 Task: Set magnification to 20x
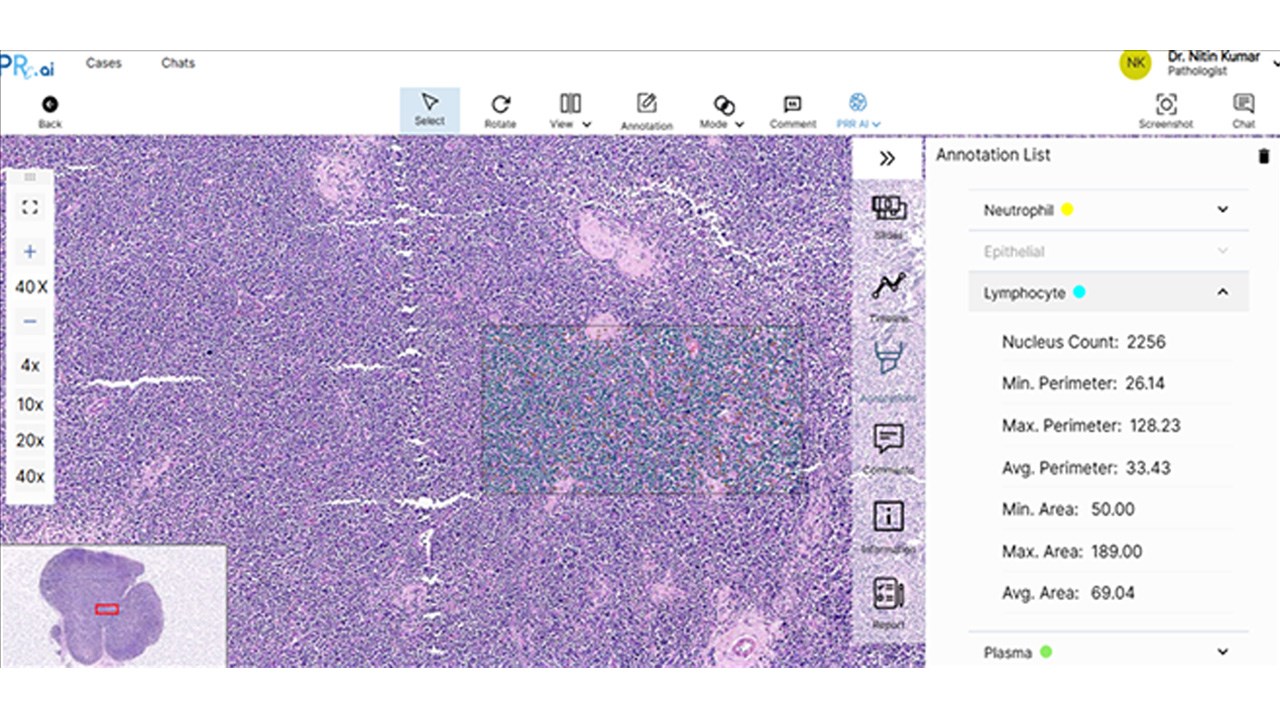tap(30, 441)
